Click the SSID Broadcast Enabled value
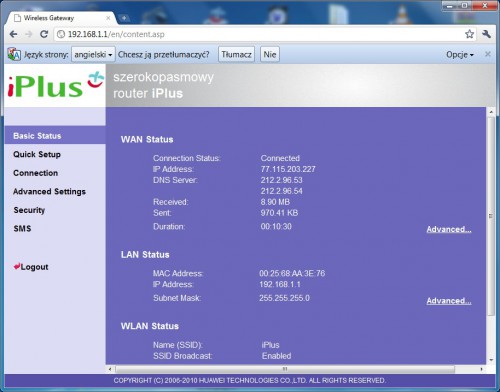The image size is (500, 392). tap(276, 356)
